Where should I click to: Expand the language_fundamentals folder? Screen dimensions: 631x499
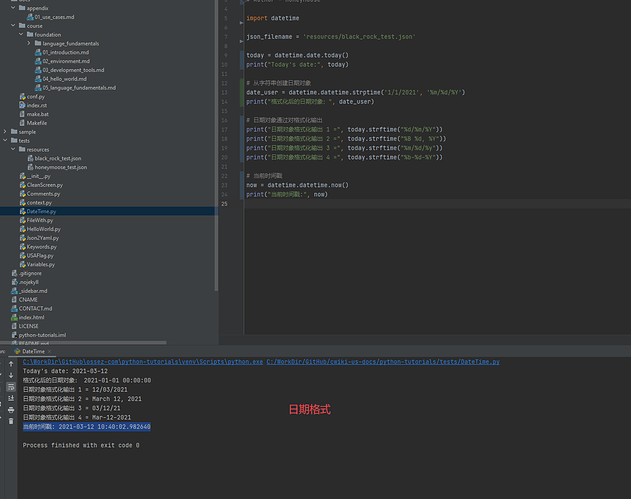click(x=29, y=43)
